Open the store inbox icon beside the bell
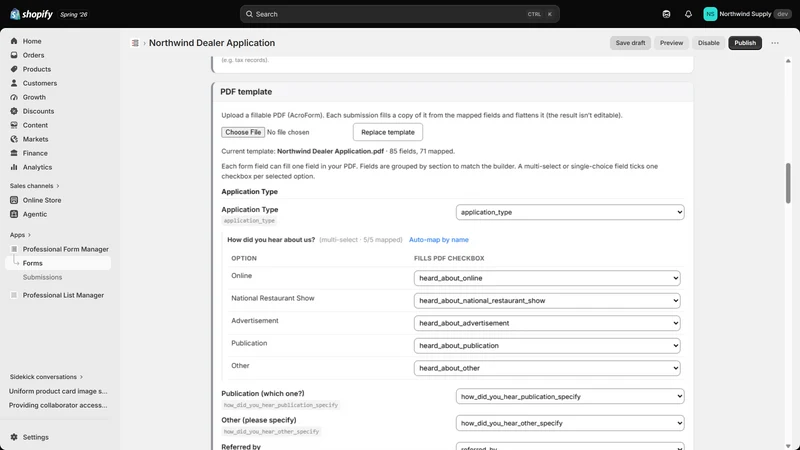The height and width of the screenshot is (450, 800). click(x=666, y=14)
